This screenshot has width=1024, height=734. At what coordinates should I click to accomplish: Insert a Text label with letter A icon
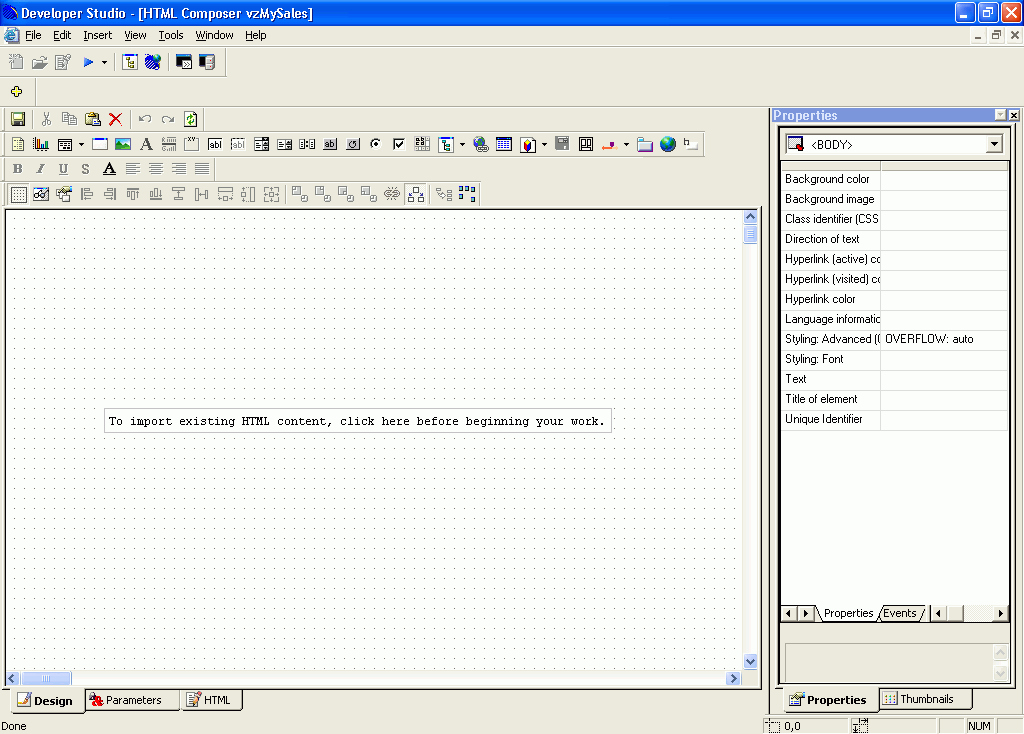[x=146, y=144]
